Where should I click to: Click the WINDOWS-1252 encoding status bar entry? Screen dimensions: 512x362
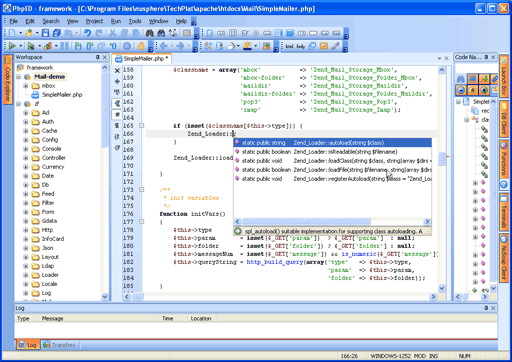(x=390, y=356)
